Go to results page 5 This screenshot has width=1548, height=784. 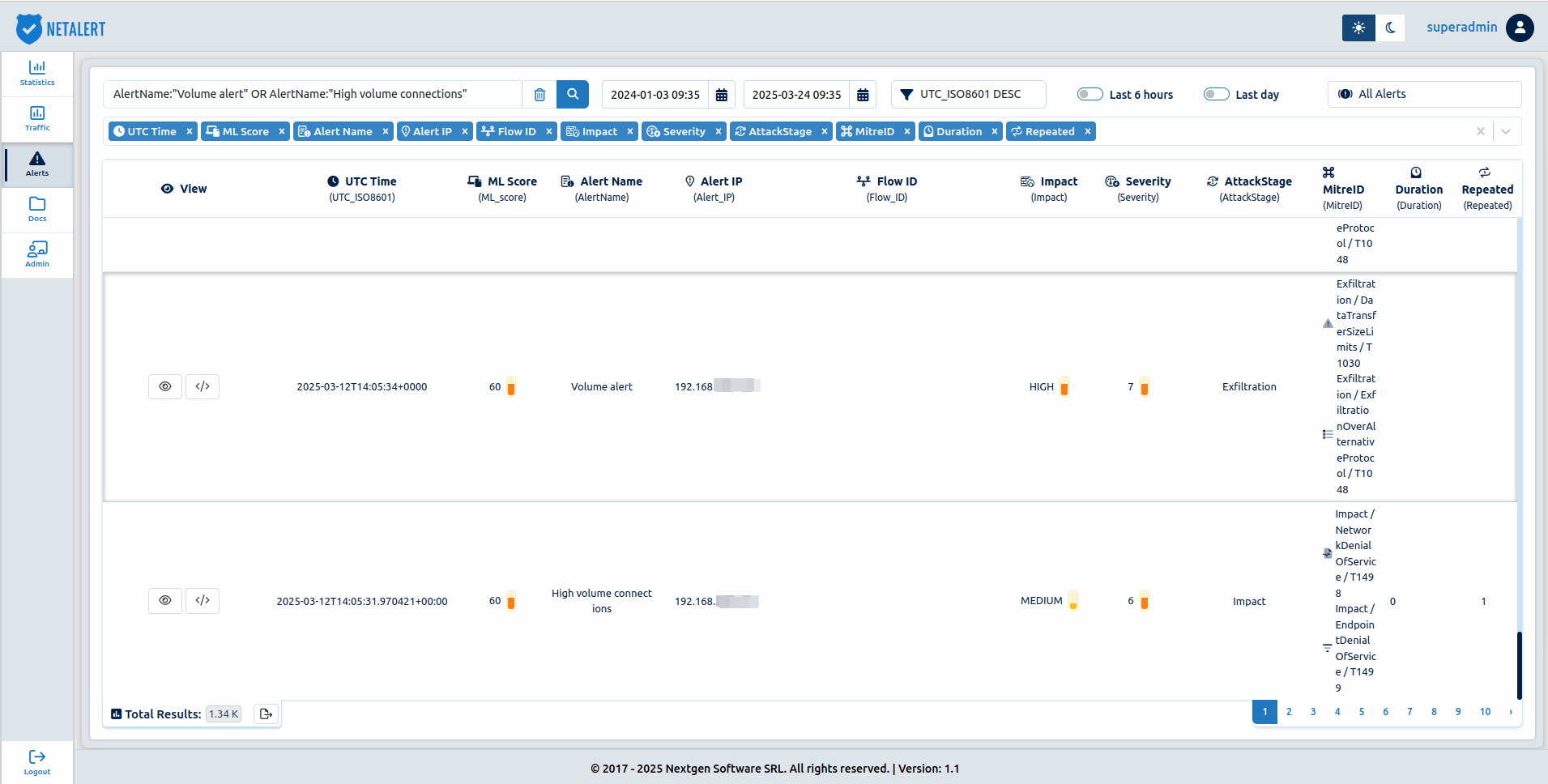(1362, 712)
